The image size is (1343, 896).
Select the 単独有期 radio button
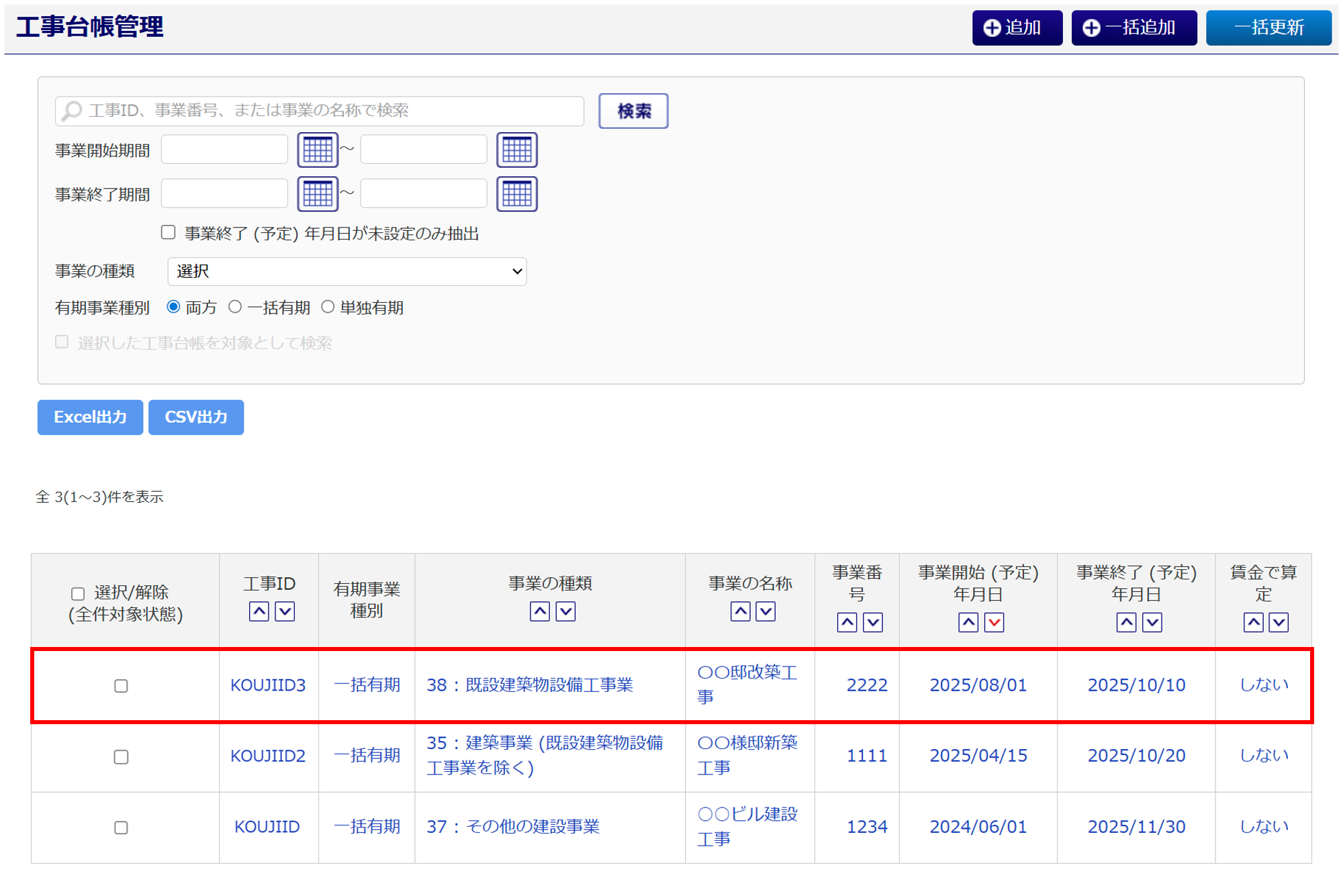(x=328, y=307)
